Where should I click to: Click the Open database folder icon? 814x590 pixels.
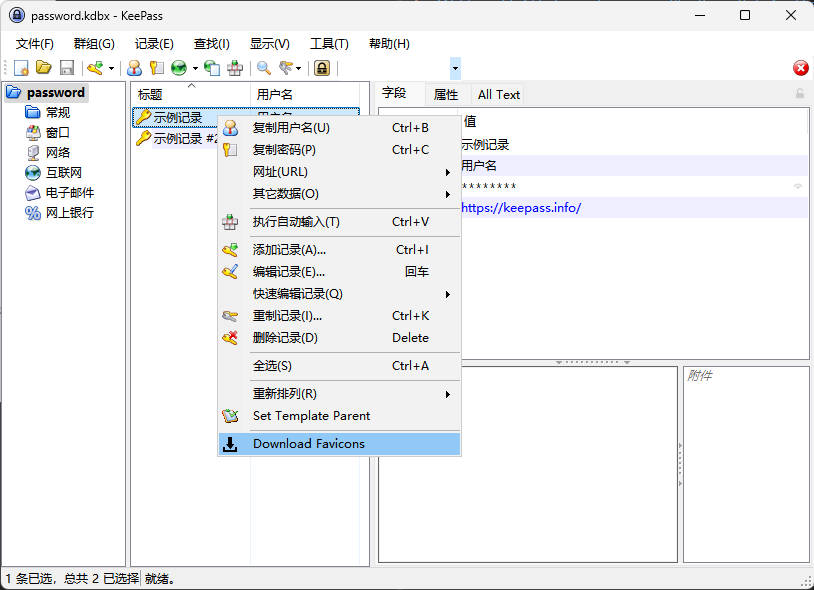pyautogui.click(x=44, y=68)
